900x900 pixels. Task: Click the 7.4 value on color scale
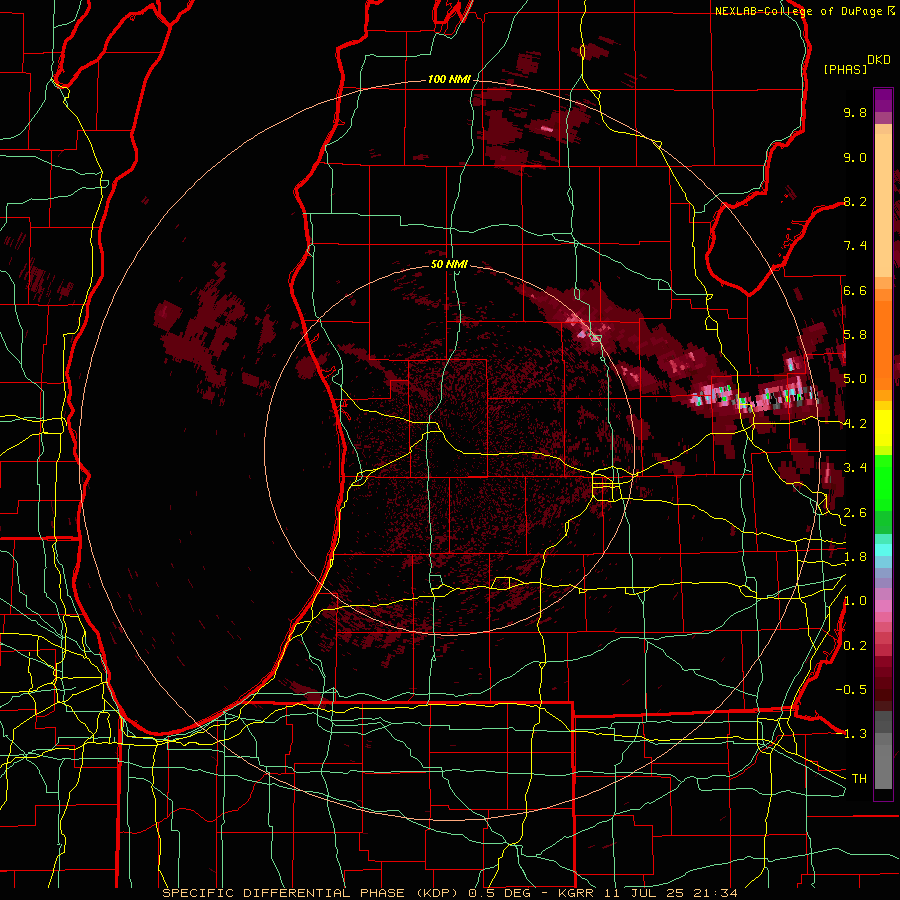pyautogui.click(x=855, y=246)
